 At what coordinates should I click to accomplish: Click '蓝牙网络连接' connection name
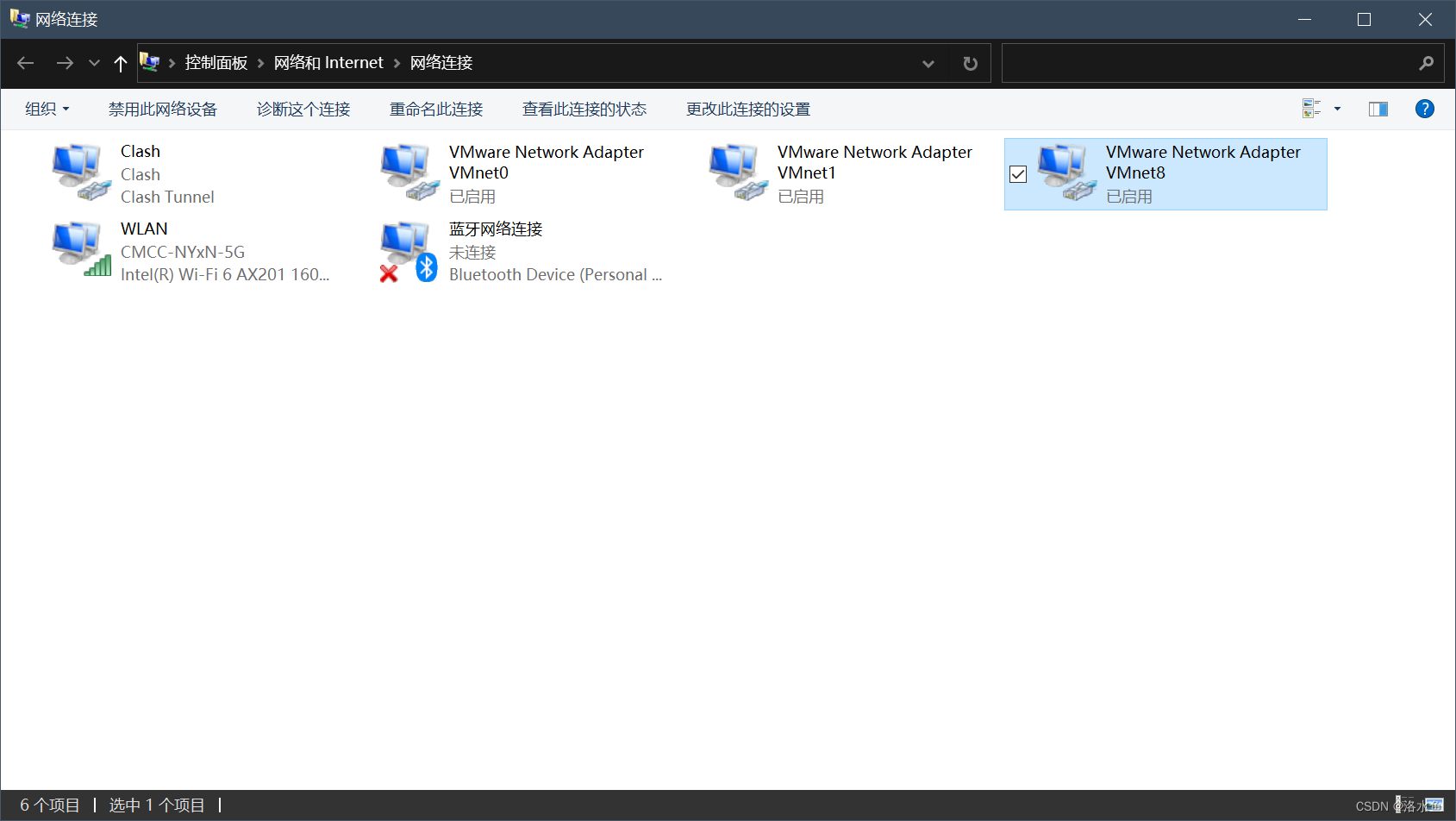[x=496, y=229]
